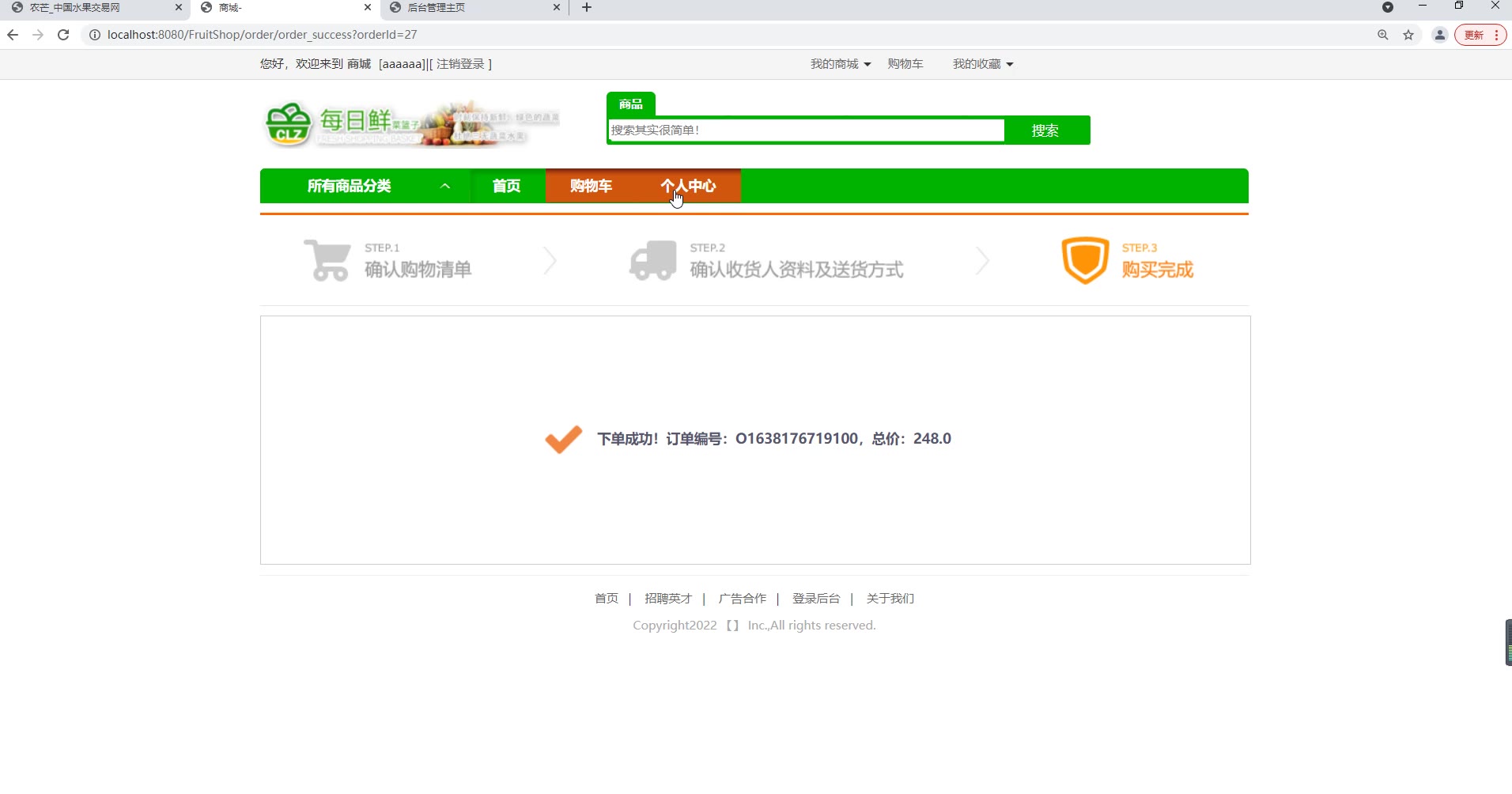Viewport: 1512px width, 794px height.
Task: Select the order number O1638176719100 text
Action: [x=797, y=439]
